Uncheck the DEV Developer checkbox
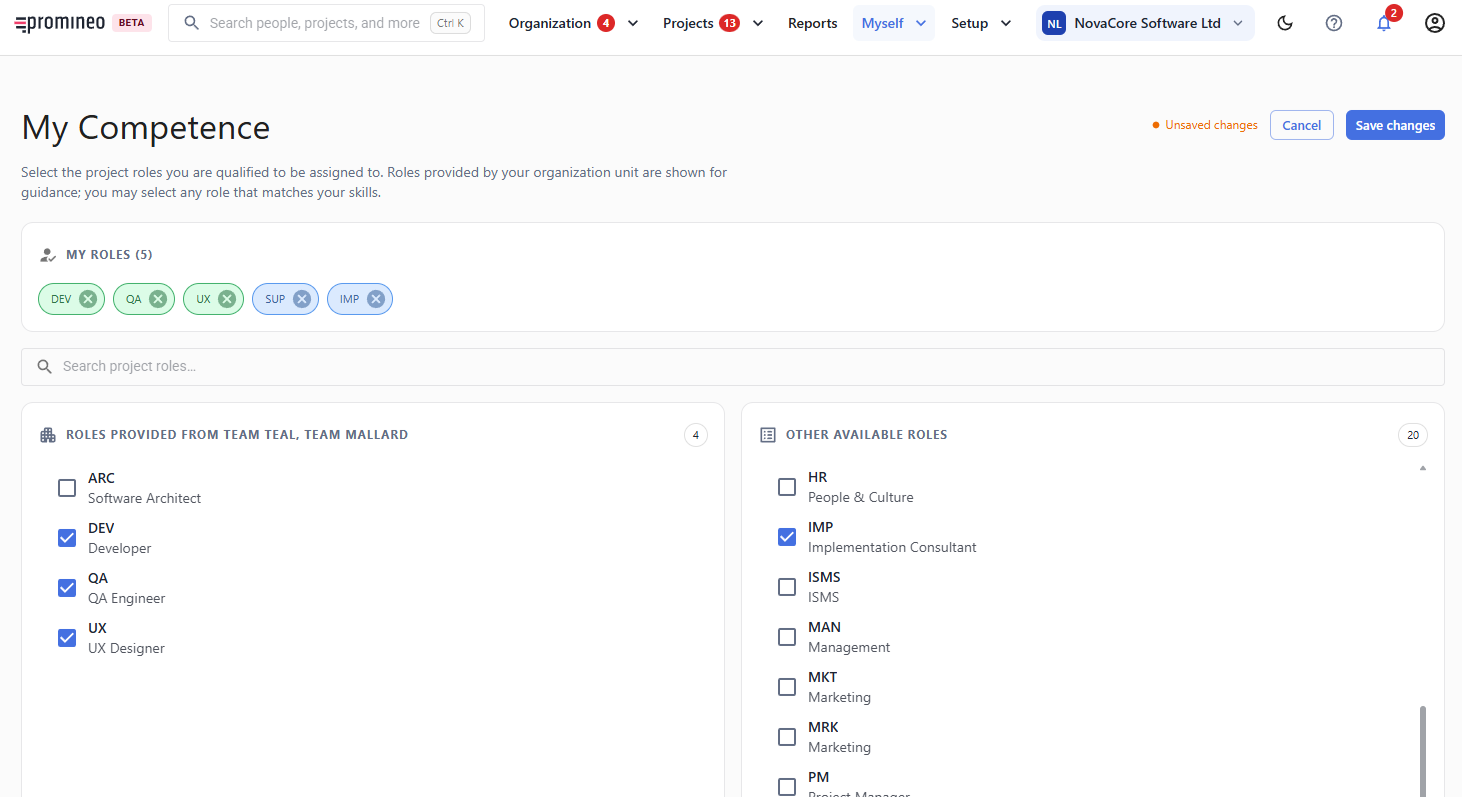The width and height of the screenshot is (1462, 797). (67, 538)
